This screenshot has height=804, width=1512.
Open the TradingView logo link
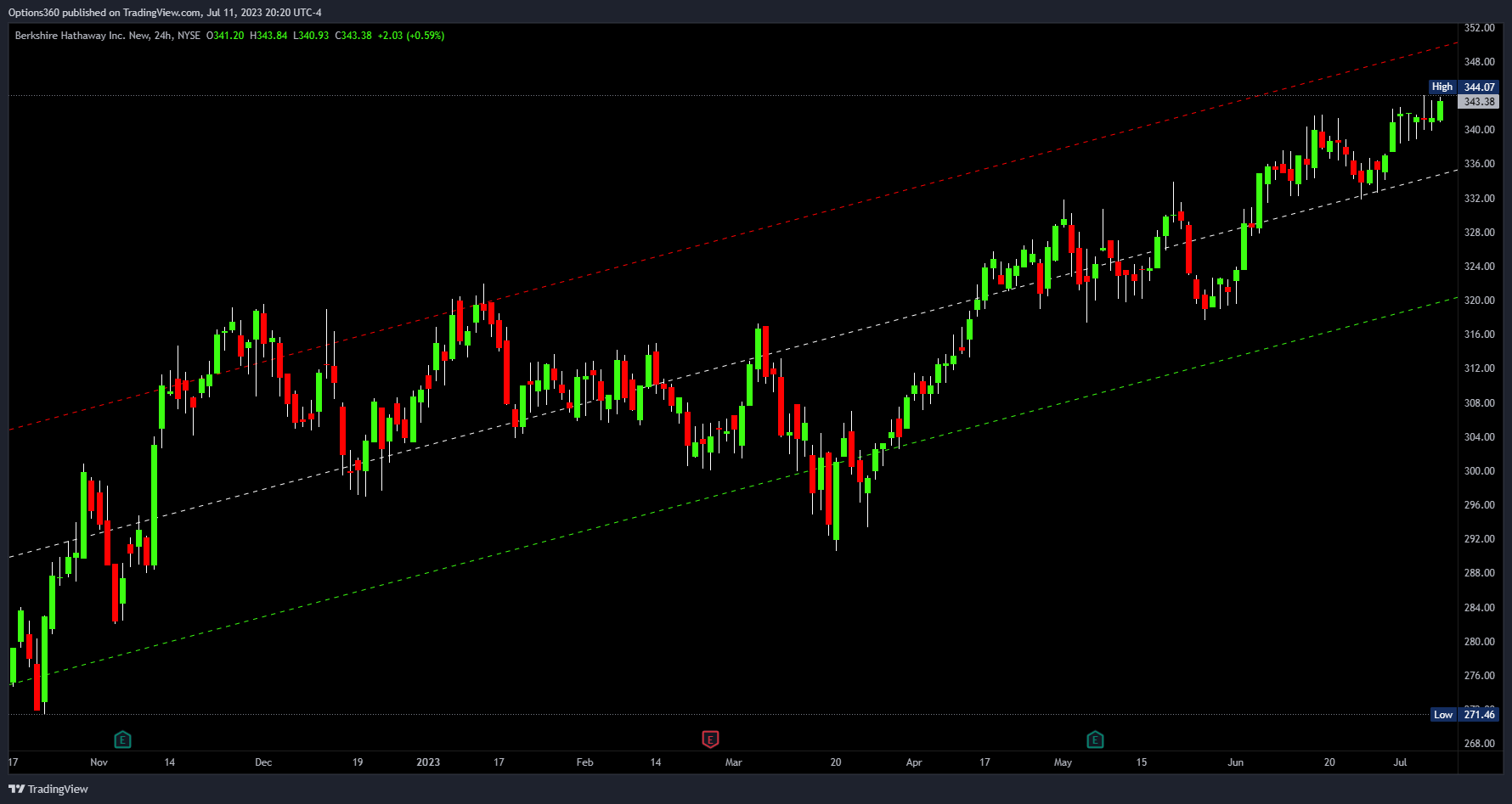48,789
